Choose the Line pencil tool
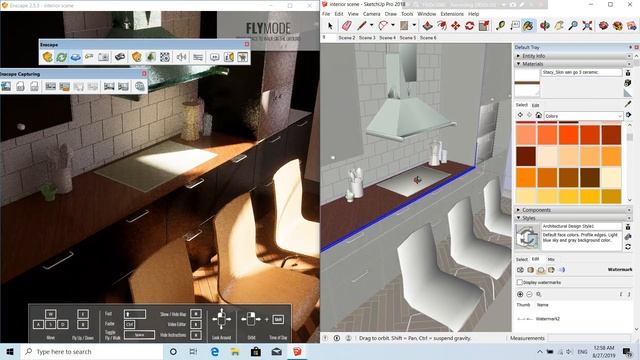Screen dimensions: 640x360 tap(362, 26)
